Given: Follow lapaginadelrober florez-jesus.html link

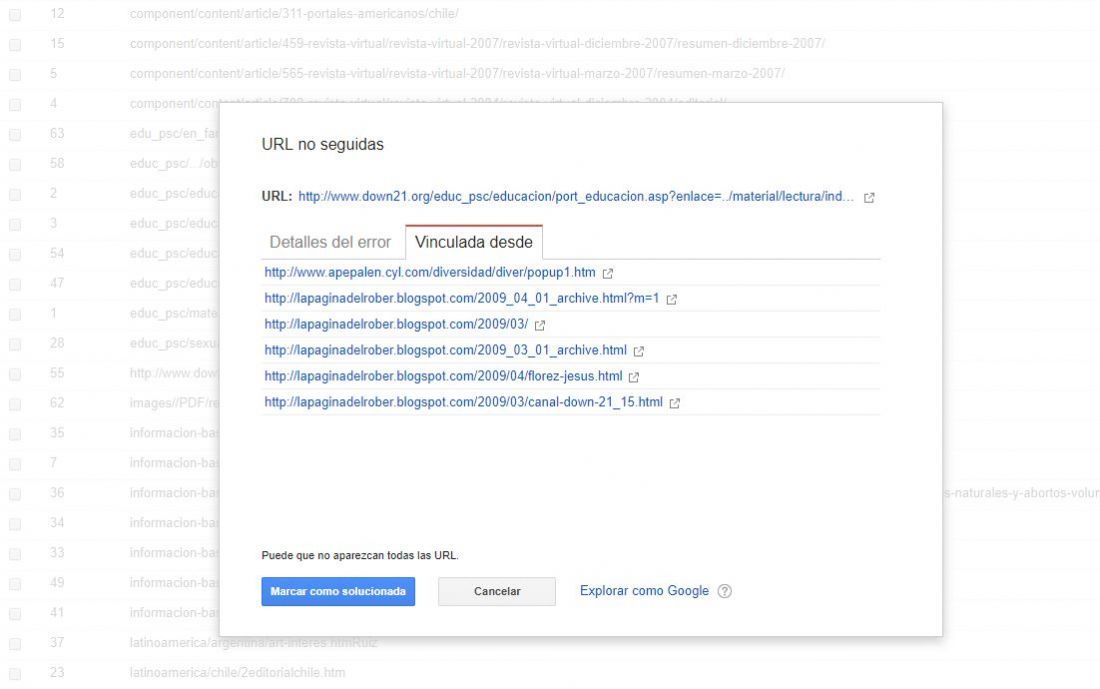Looking at the screenshot, I should coord(443,376).
